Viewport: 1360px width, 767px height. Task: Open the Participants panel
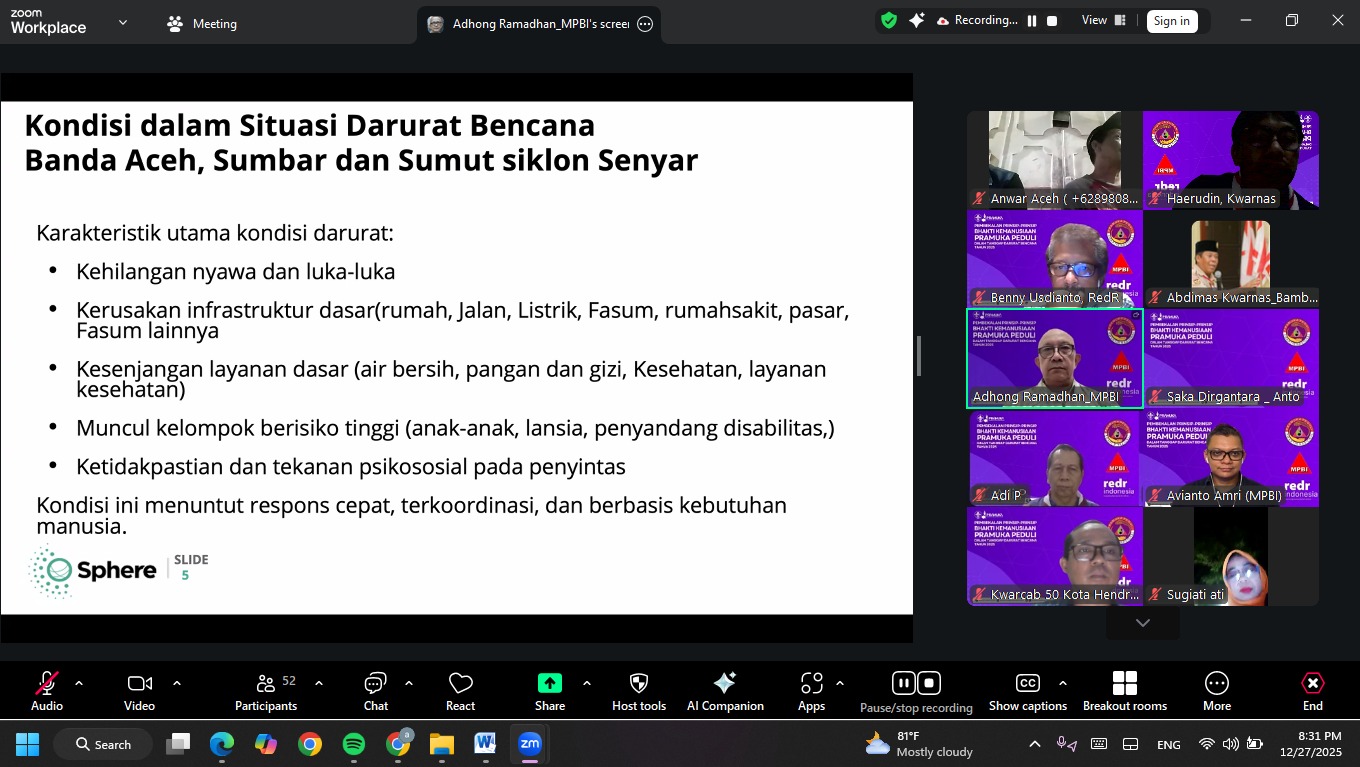coord(266,691)
